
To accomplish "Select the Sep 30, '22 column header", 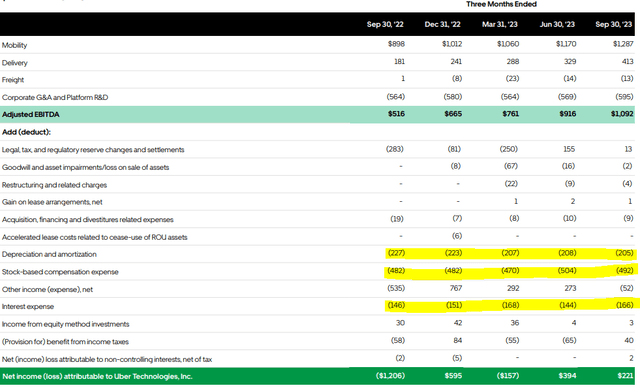I will [385, 24].
